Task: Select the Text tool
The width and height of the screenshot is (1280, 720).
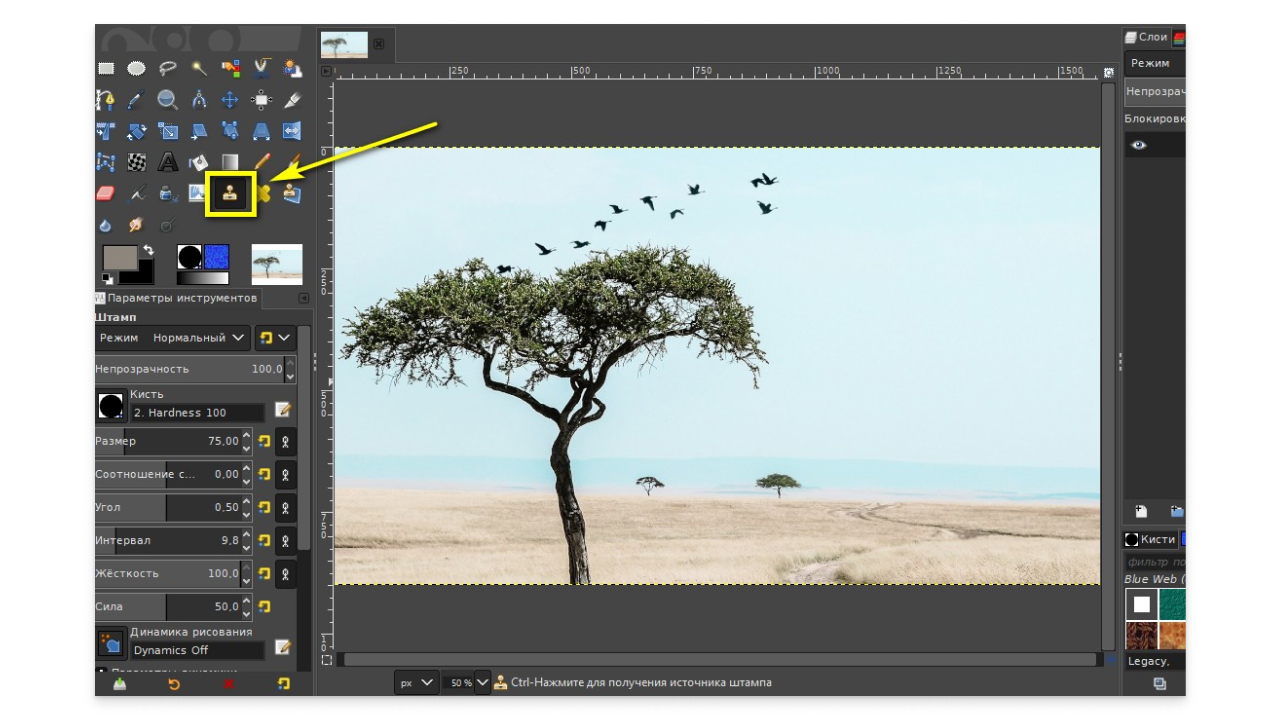Action: point(168,162)
